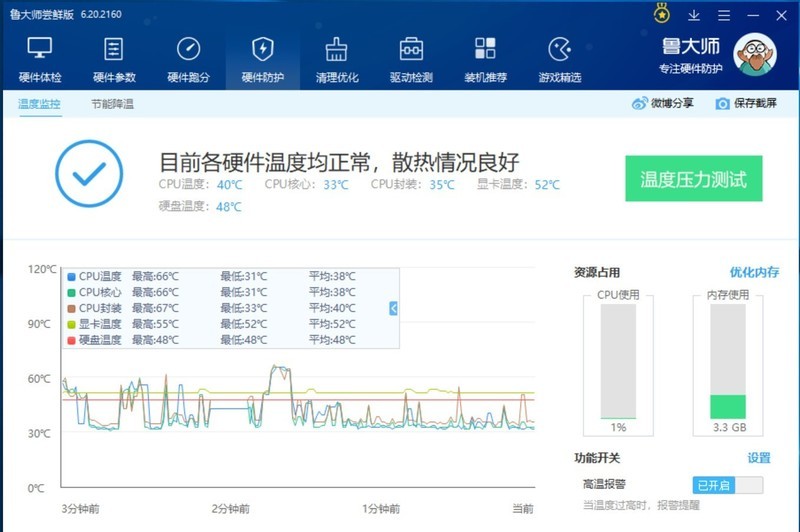Open the 设置 link under 功能开关

[x=759, y=458]
